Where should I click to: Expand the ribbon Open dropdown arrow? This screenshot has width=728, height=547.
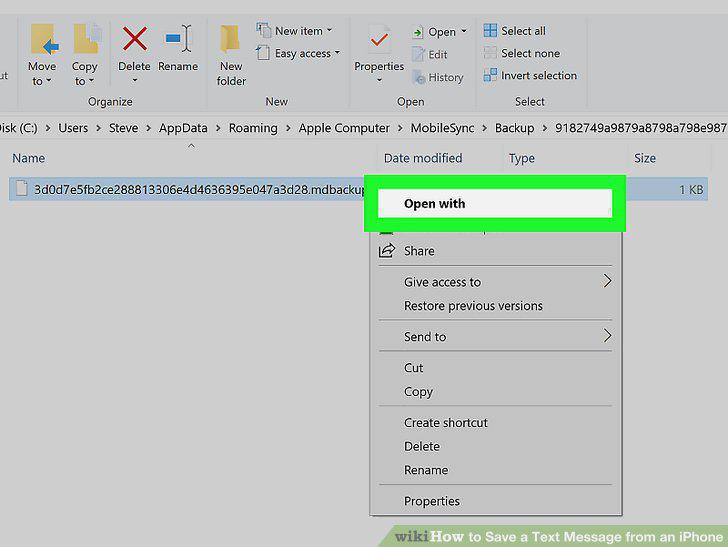463,32
